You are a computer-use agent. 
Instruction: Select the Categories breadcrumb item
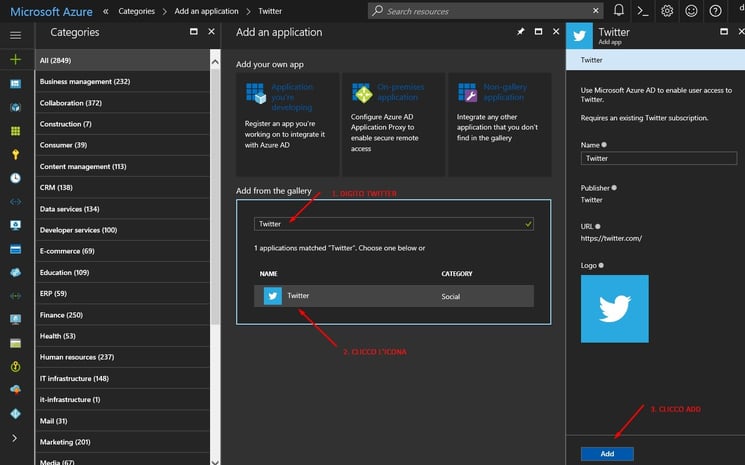[x=137, y=11]
